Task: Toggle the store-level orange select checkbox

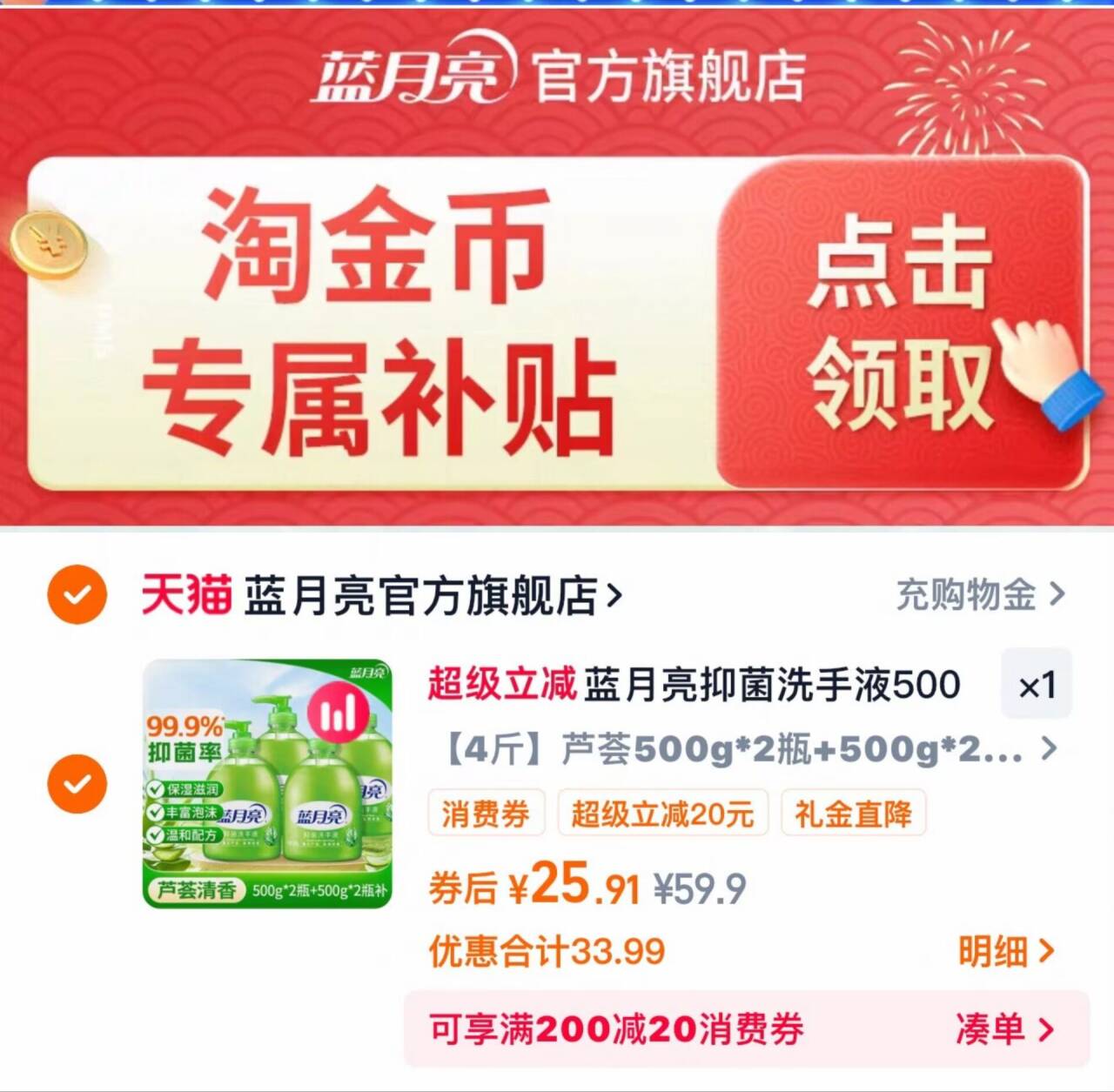Action: pyautogui.click(x=77, y=595)
